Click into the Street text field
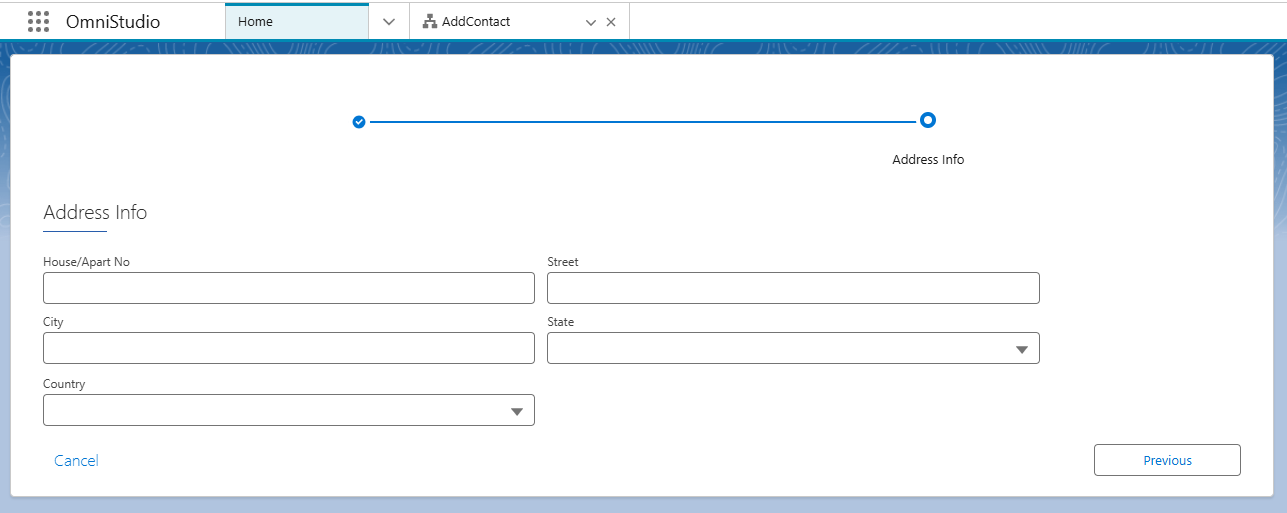 coord(793,288)
